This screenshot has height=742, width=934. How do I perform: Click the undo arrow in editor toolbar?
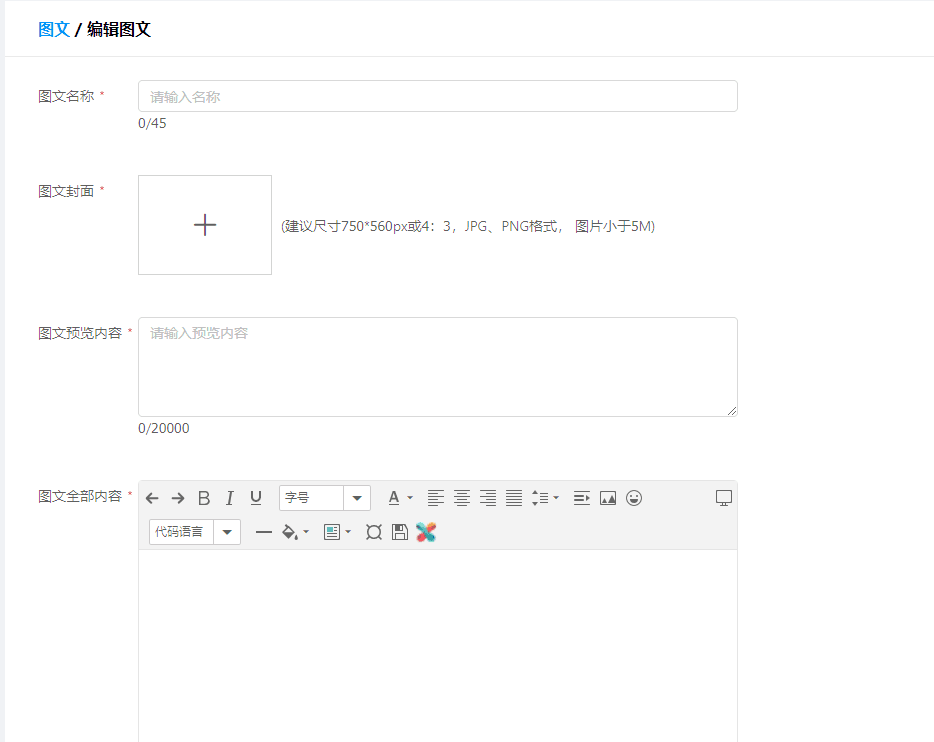[x=152, y=498]
